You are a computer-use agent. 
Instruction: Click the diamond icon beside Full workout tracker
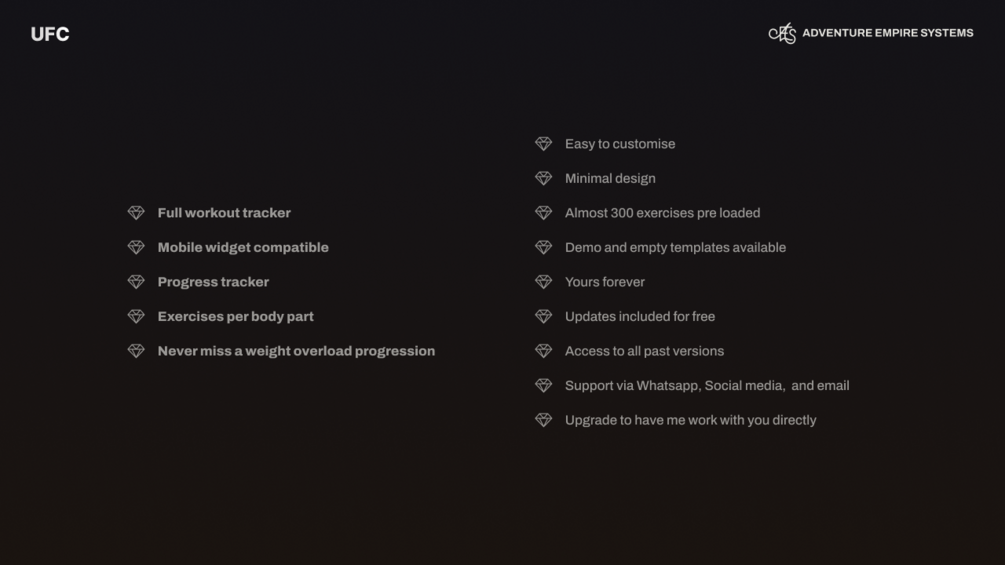pyautogui.click(x=136, y=213)
